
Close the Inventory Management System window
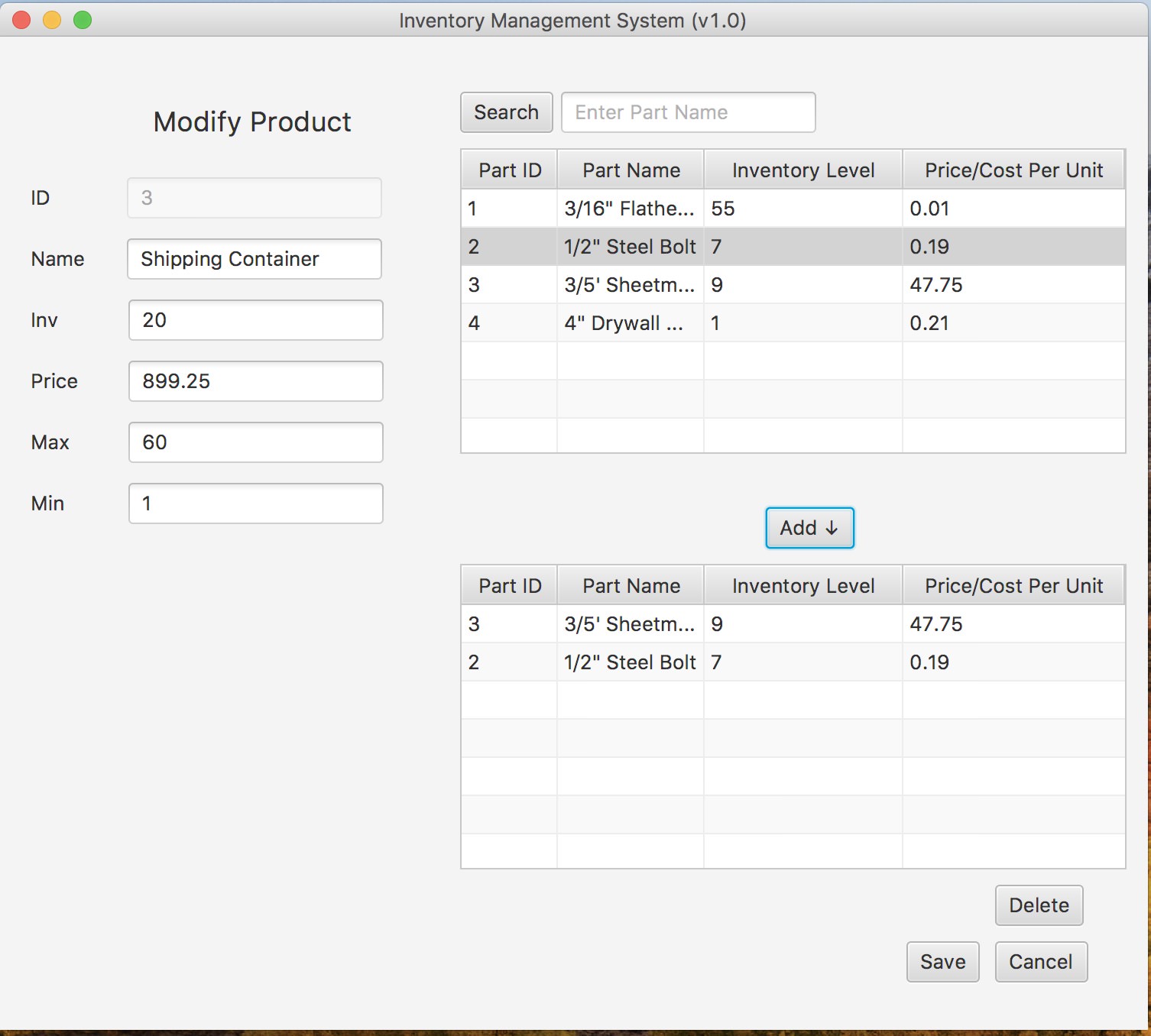[x=21, y=20]
